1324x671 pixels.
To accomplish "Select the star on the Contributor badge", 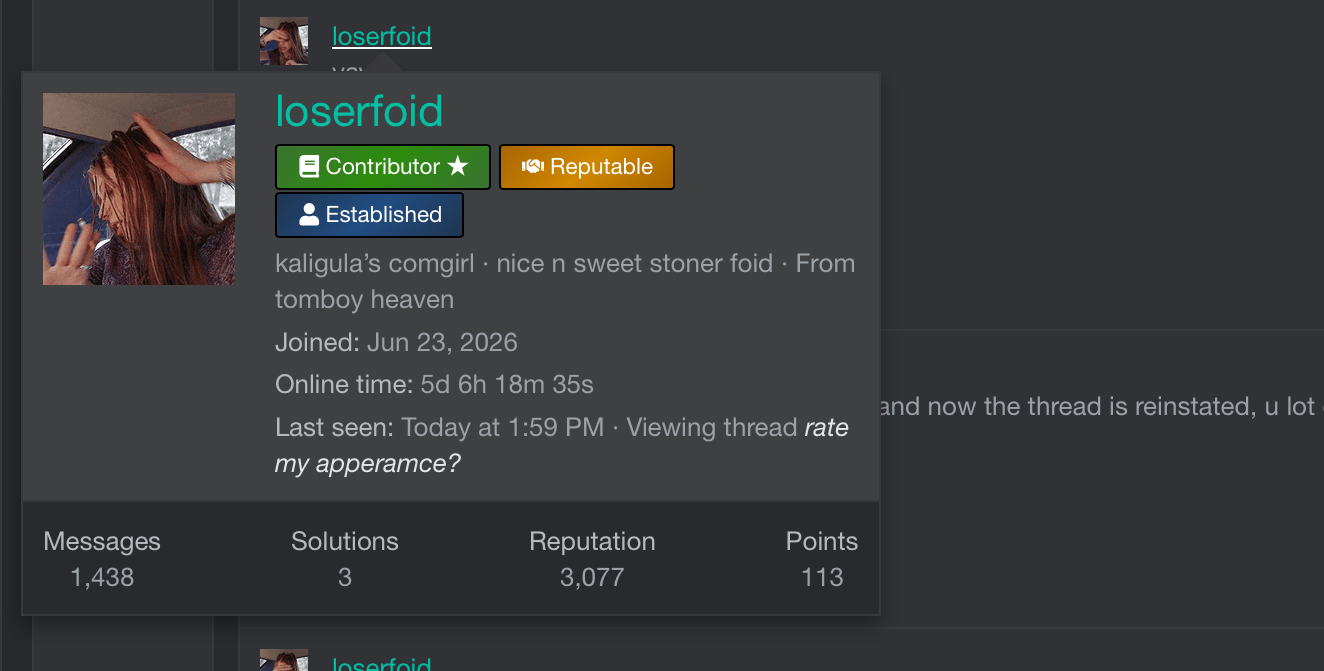I will (x=457, y=167).
